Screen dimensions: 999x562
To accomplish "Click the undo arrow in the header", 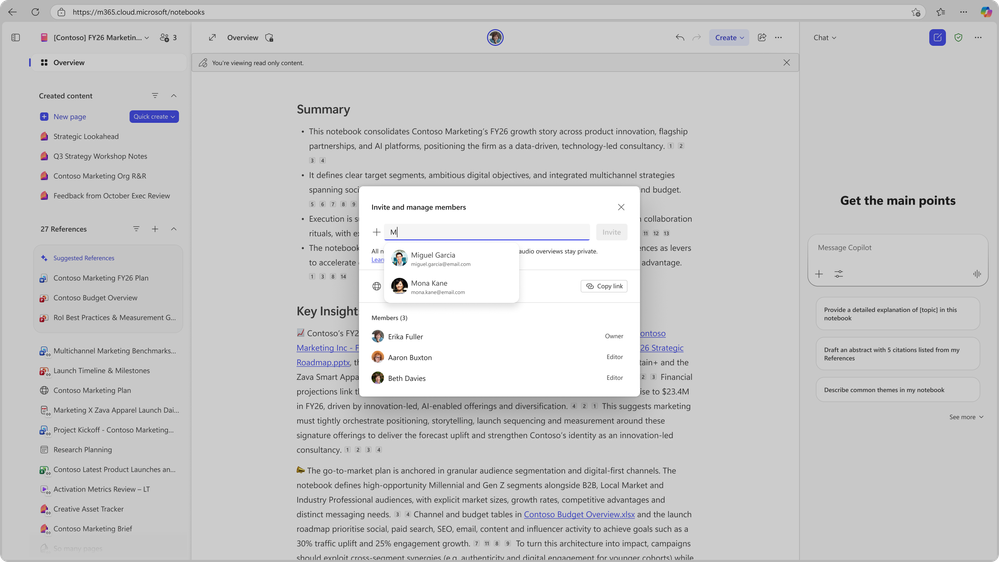I will [x=680, y=38].
